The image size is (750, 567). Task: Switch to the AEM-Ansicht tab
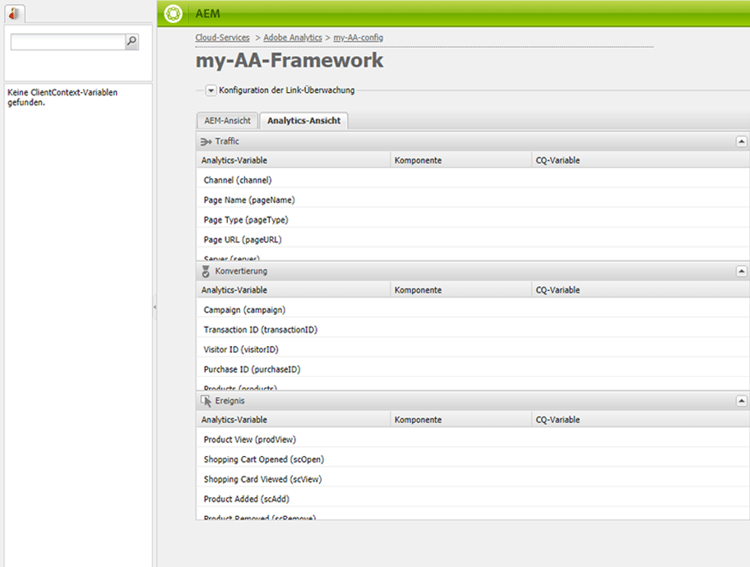click(227, 121)
